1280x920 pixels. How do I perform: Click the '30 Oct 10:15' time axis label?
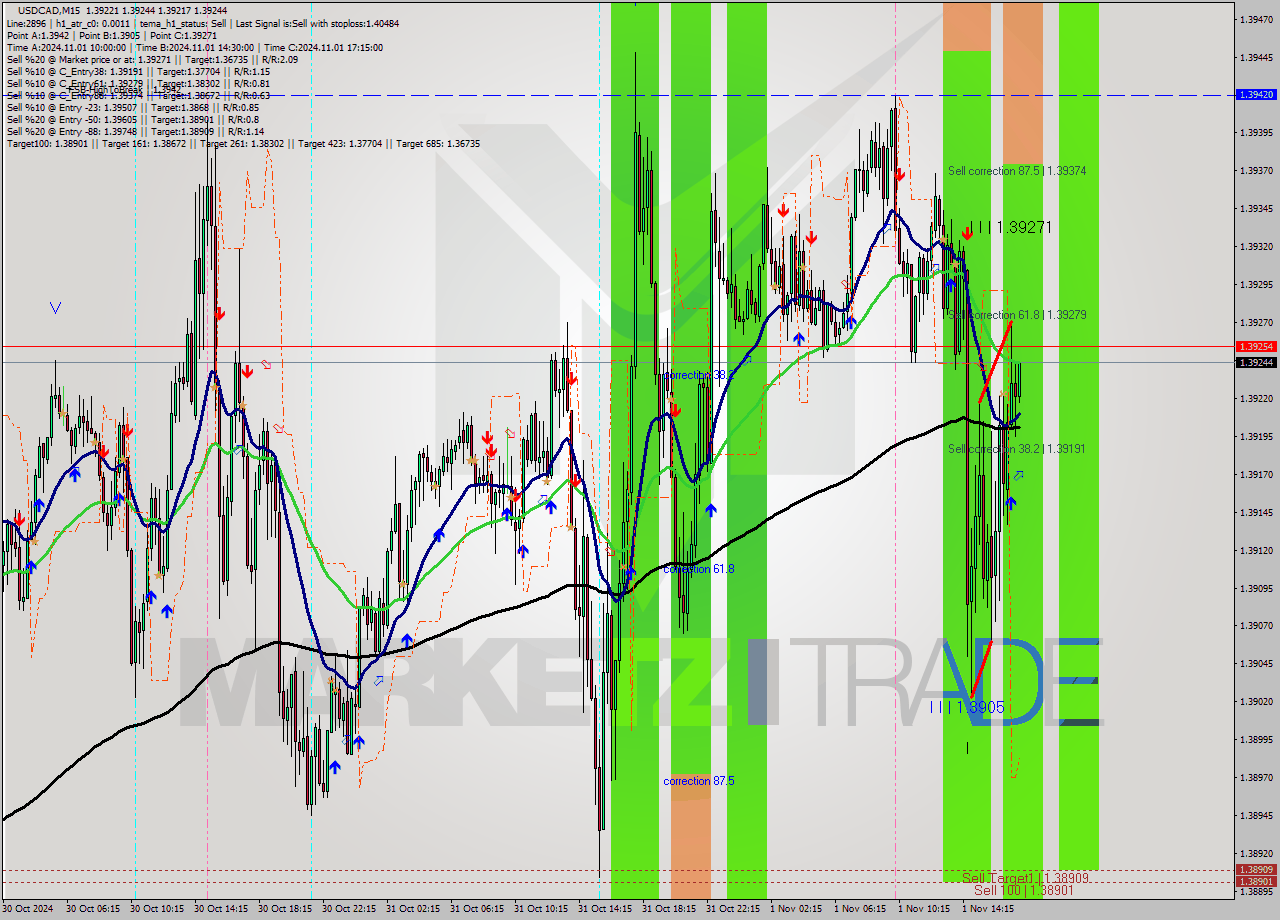click(157, 909)
